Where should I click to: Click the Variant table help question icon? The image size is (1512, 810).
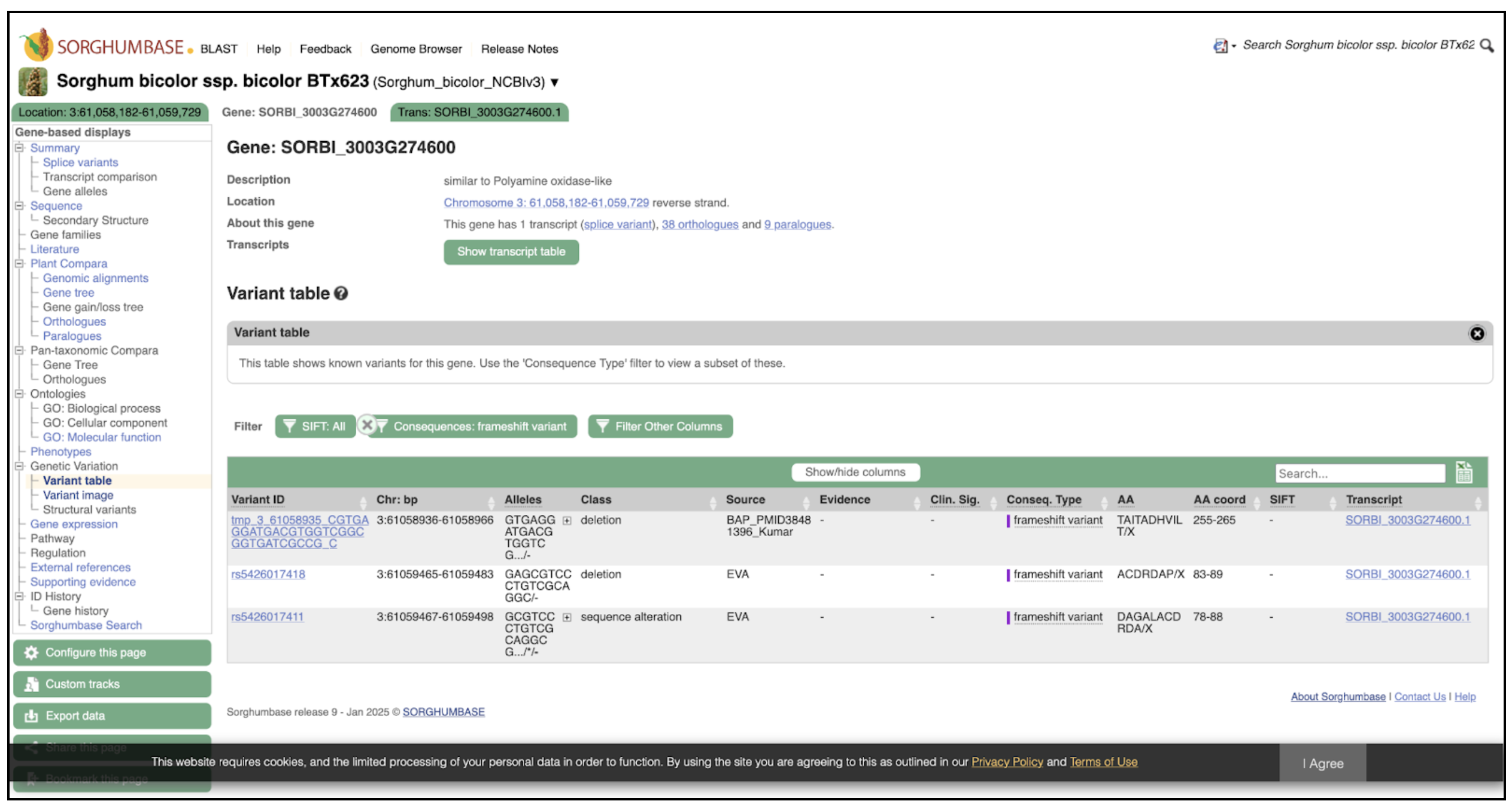pyautogui.click(x=341, y=294)
